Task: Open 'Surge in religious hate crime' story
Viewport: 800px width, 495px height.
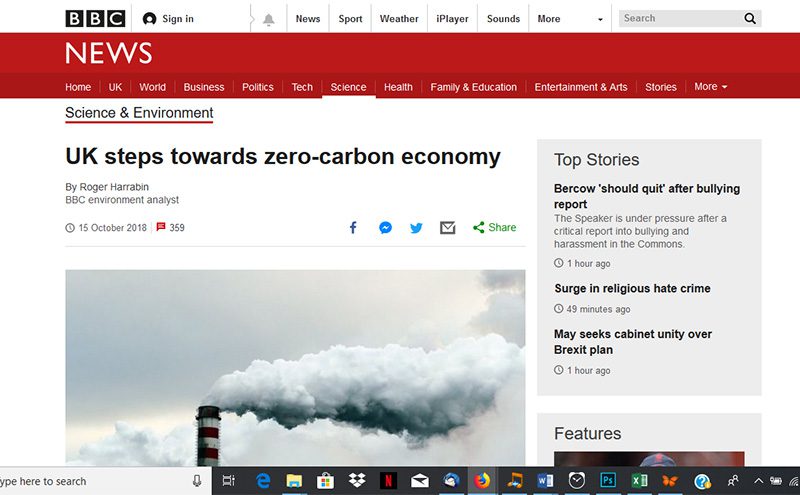Action: click(x=632, y=289)
